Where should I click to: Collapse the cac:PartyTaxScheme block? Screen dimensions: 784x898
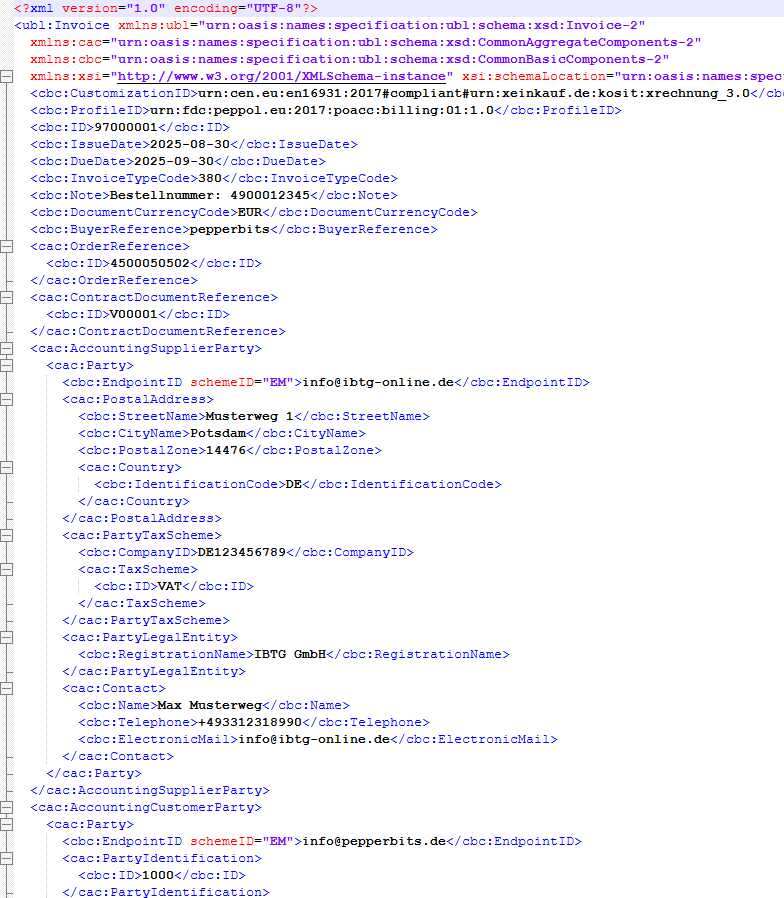click(x=7, y=535)
